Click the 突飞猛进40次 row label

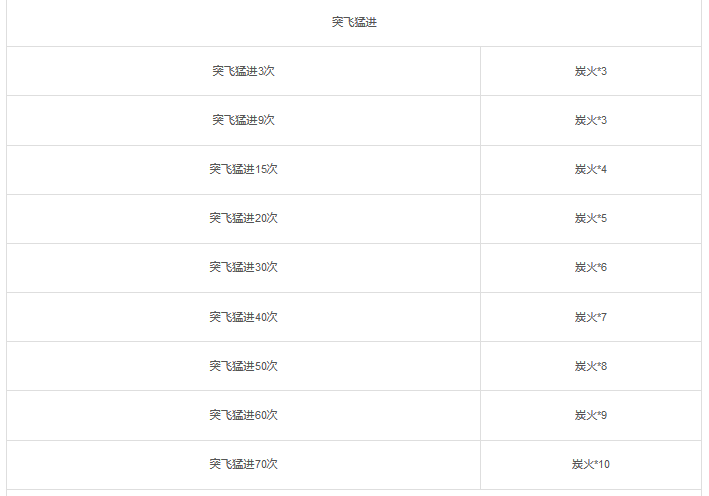click(243, 317)
